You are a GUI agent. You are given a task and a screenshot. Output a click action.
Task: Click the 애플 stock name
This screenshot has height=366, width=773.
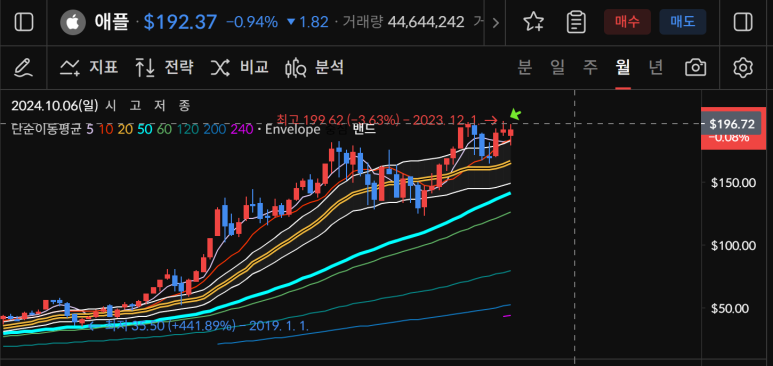click(111, 22)
